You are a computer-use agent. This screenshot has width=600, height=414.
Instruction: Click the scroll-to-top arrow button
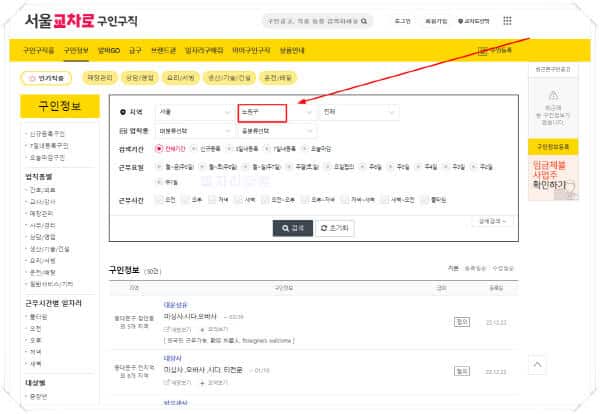537,364
